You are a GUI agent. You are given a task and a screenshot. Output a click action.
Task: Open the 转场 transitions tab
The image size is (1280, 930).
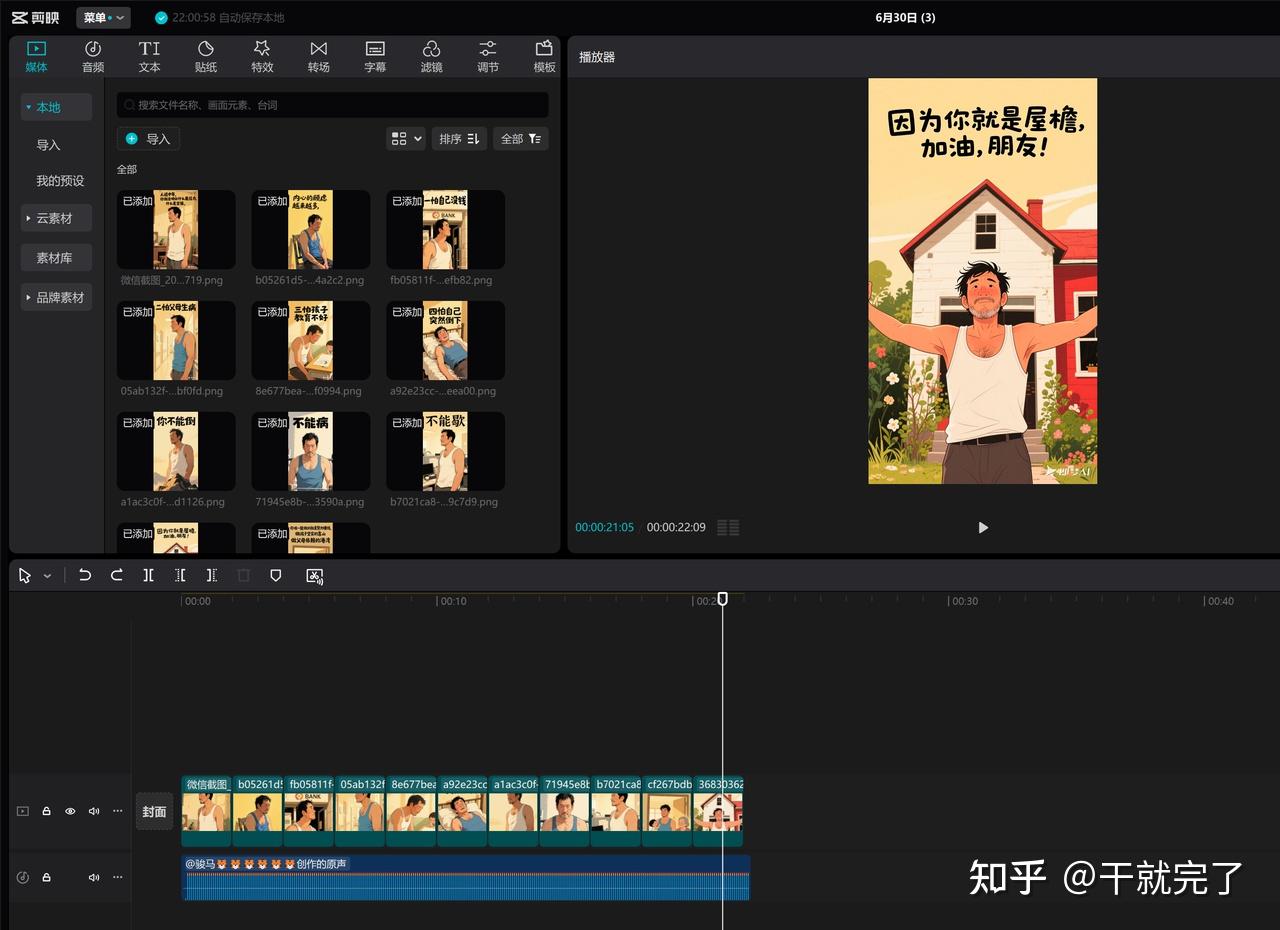point(319,57)
